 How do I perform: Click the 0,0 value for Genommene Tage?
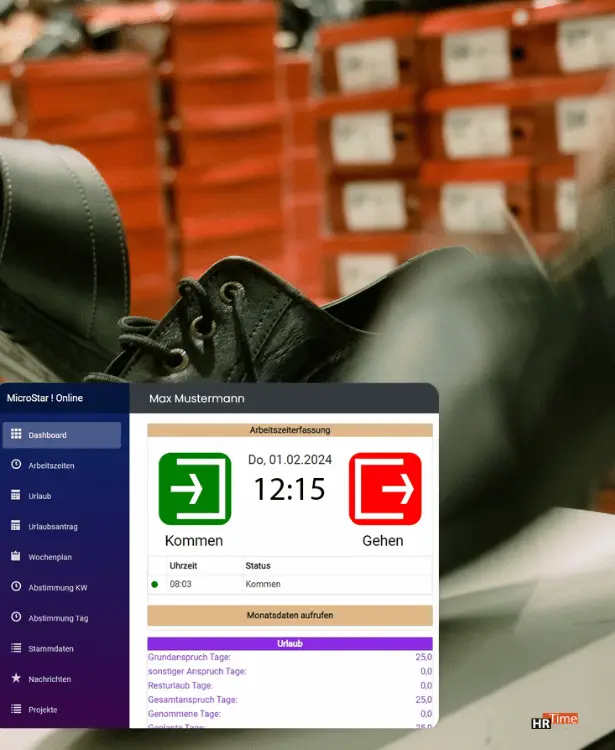[x=426, y=714]
